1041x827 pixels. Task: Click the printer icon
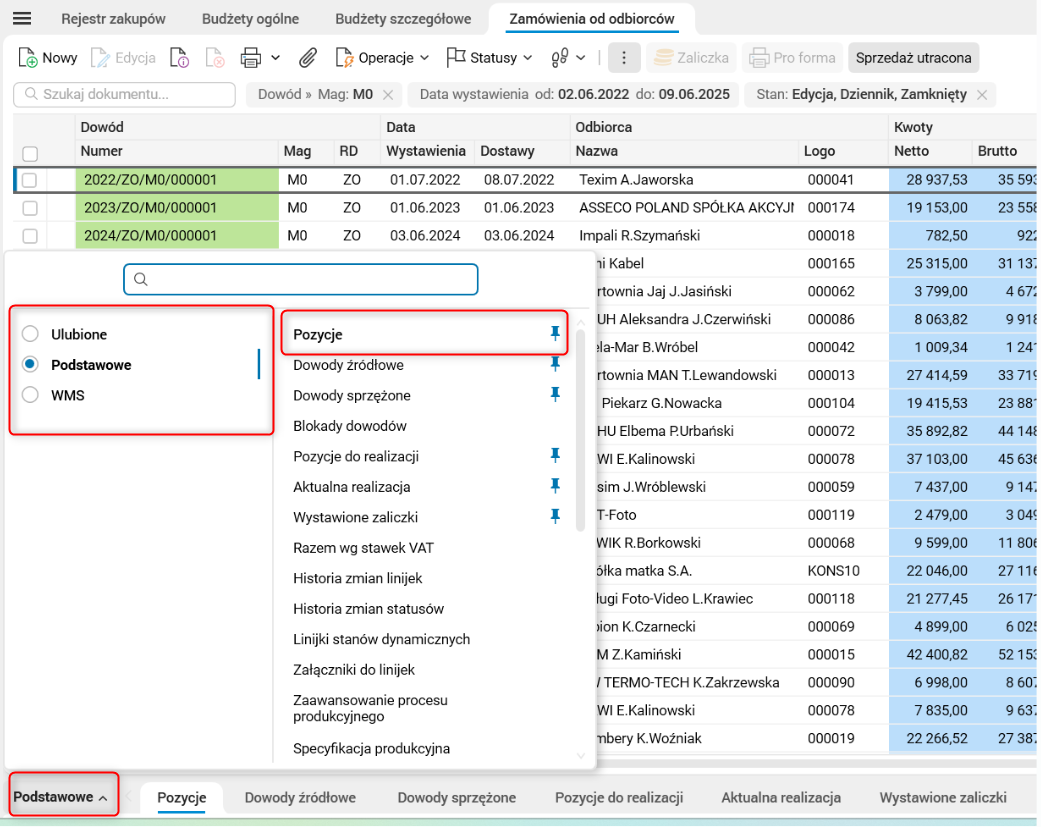click(x=250, y=58)
